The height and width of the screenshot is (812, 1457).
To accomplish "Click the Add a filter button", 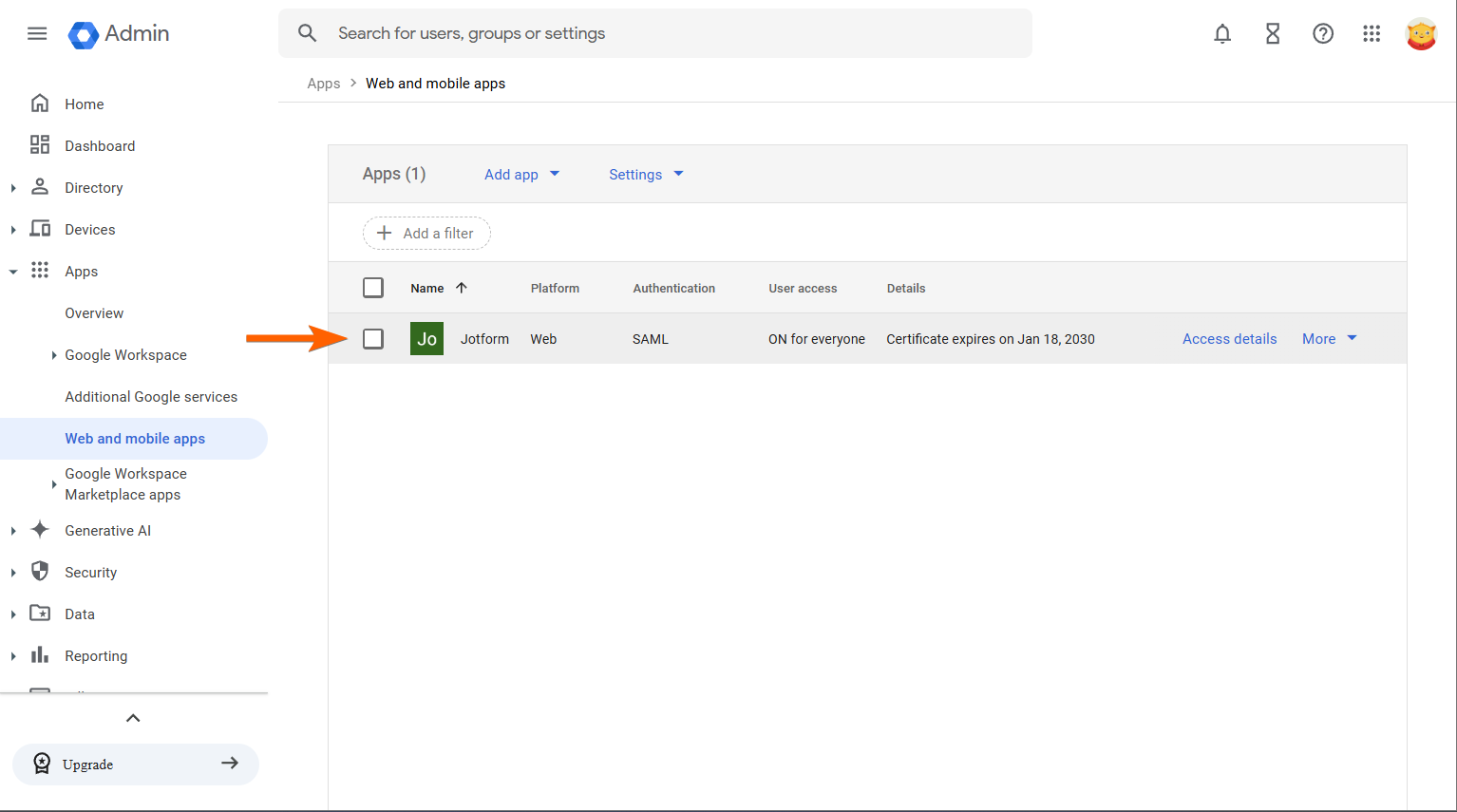I will coord(426,234).
